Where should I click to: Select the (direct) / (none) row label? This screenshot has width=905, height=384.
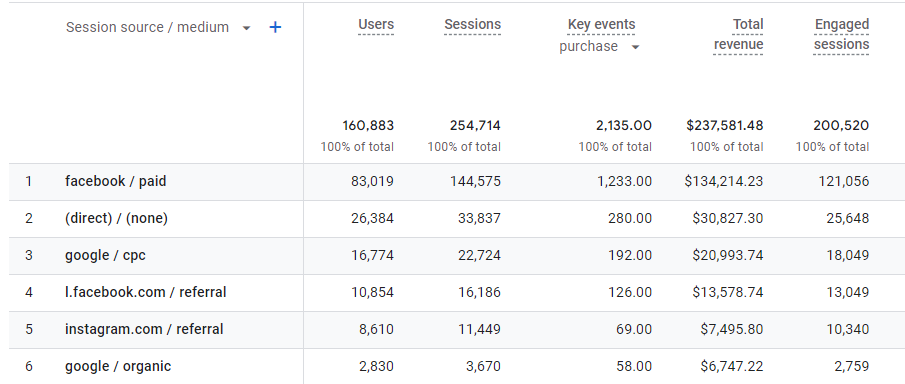click(x=116, y=218)
